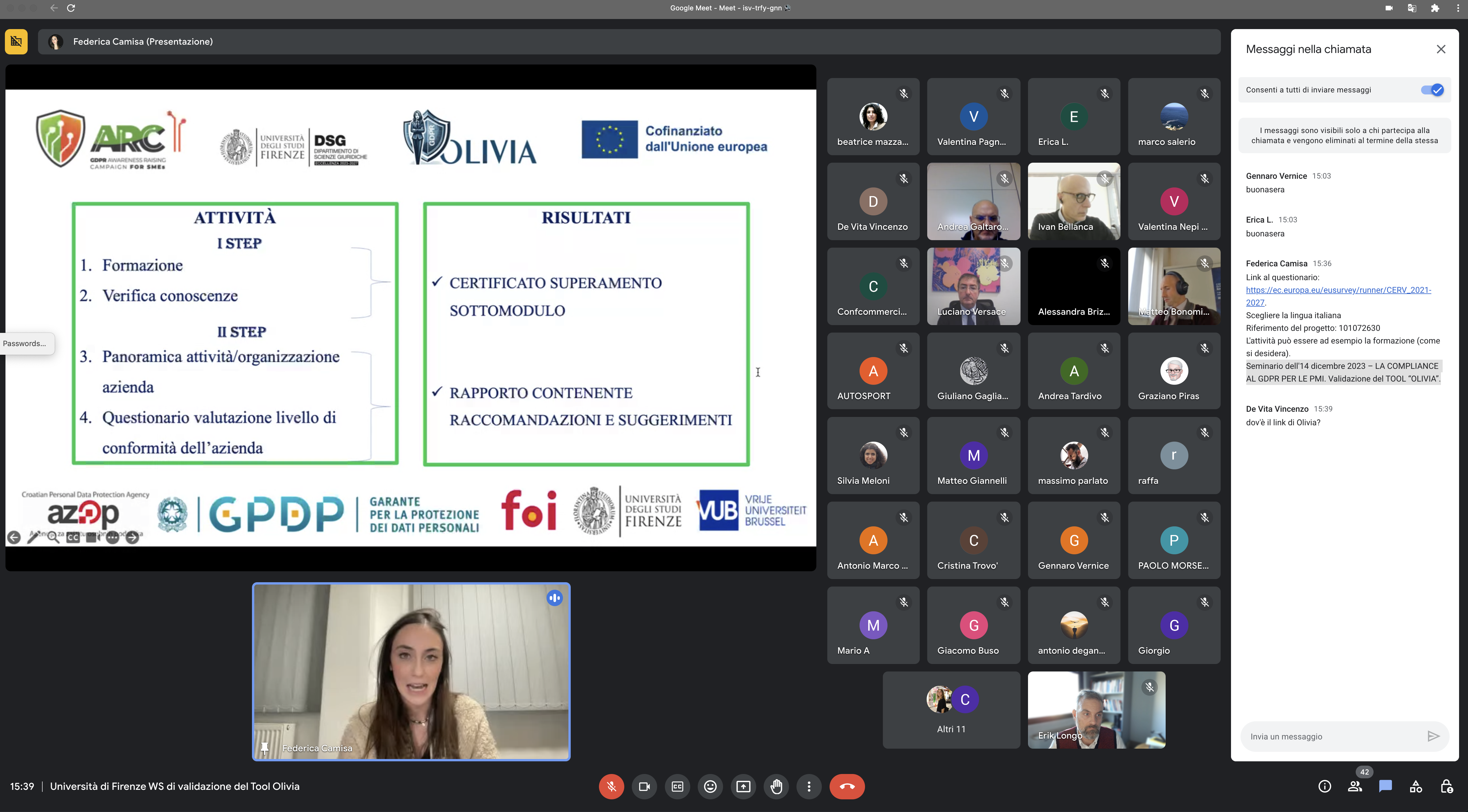Open the emoji reactions picker
Screen dimensions: 1468x812
(710, 786)
